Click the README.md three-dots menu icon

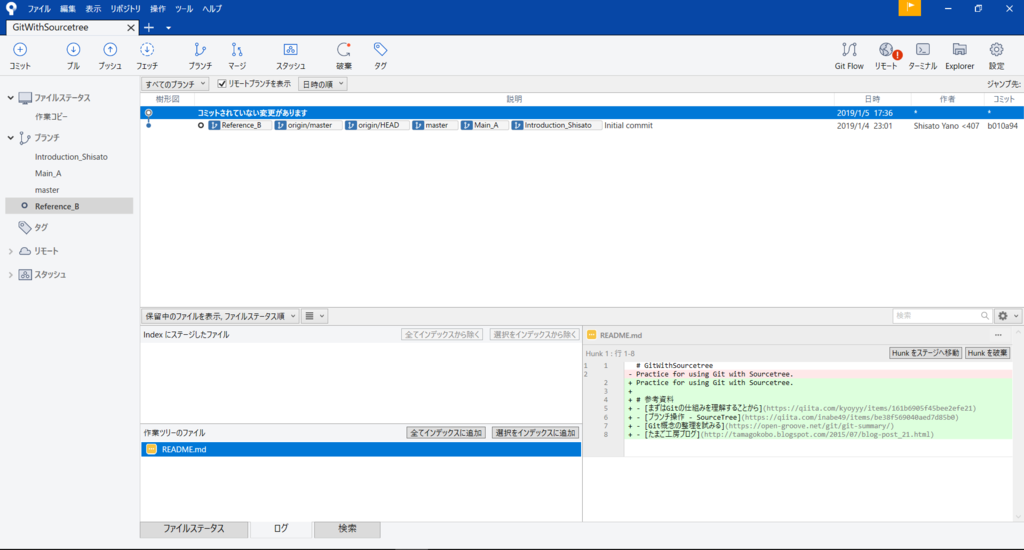(x=998, y=335)
